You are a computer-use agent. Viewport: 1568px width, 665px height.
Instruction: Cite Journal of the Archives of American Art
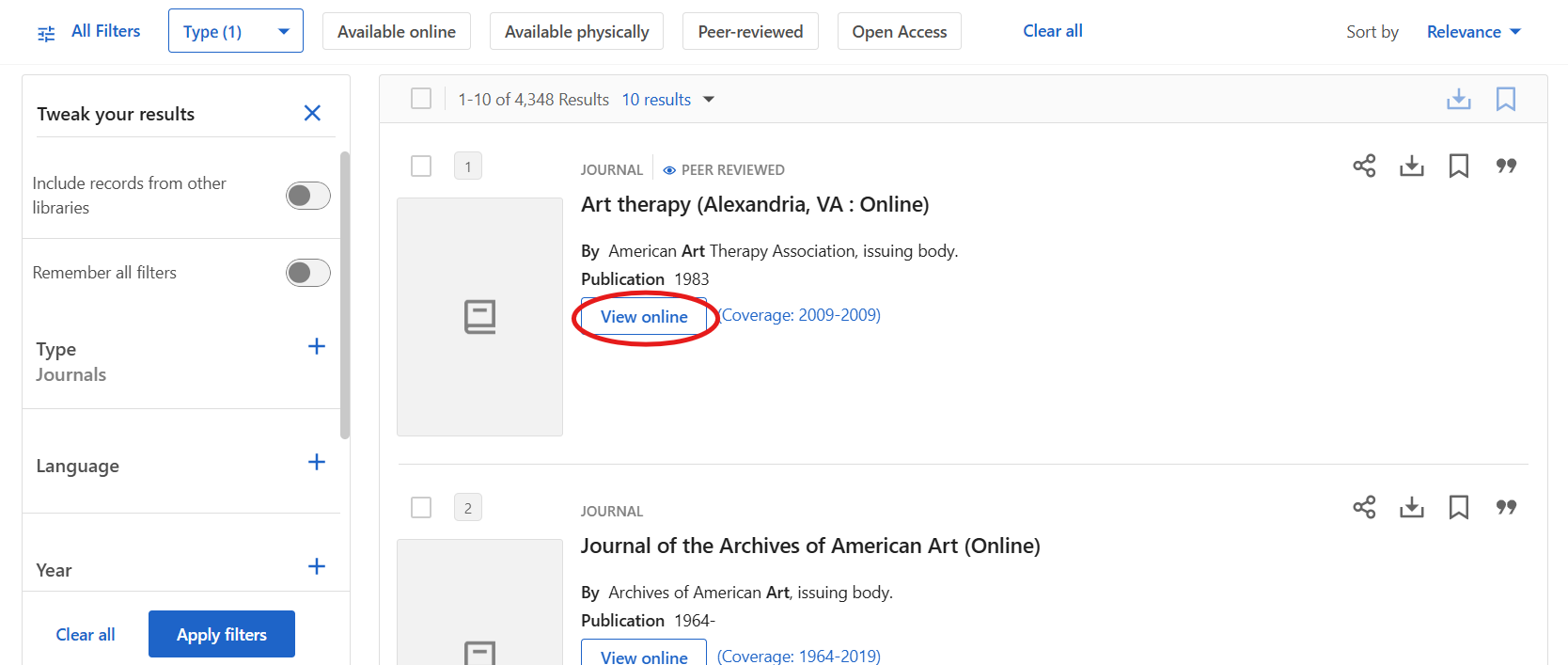click(1506, 507)
